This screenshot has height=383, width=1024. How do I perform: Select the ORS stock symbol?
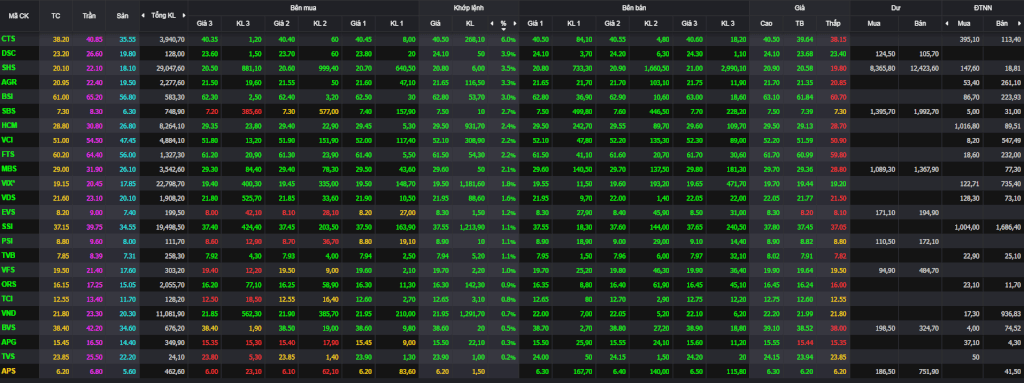9,283
